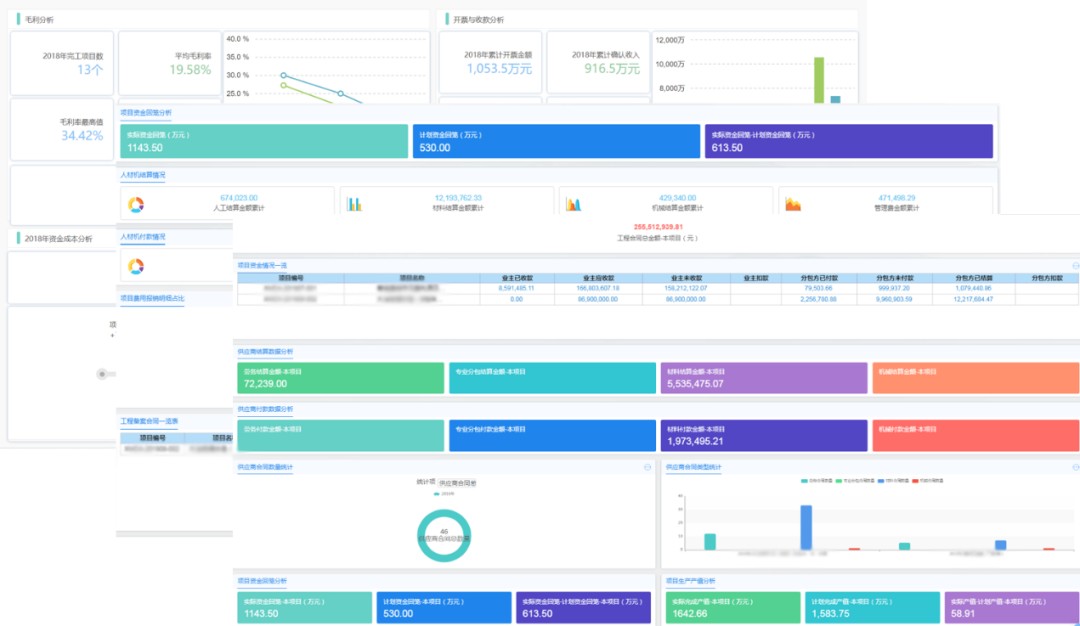Click the 业主已收款 column header
This screenshot has height=626, width=1080.
pyautogui.click(x=519, y=277)
